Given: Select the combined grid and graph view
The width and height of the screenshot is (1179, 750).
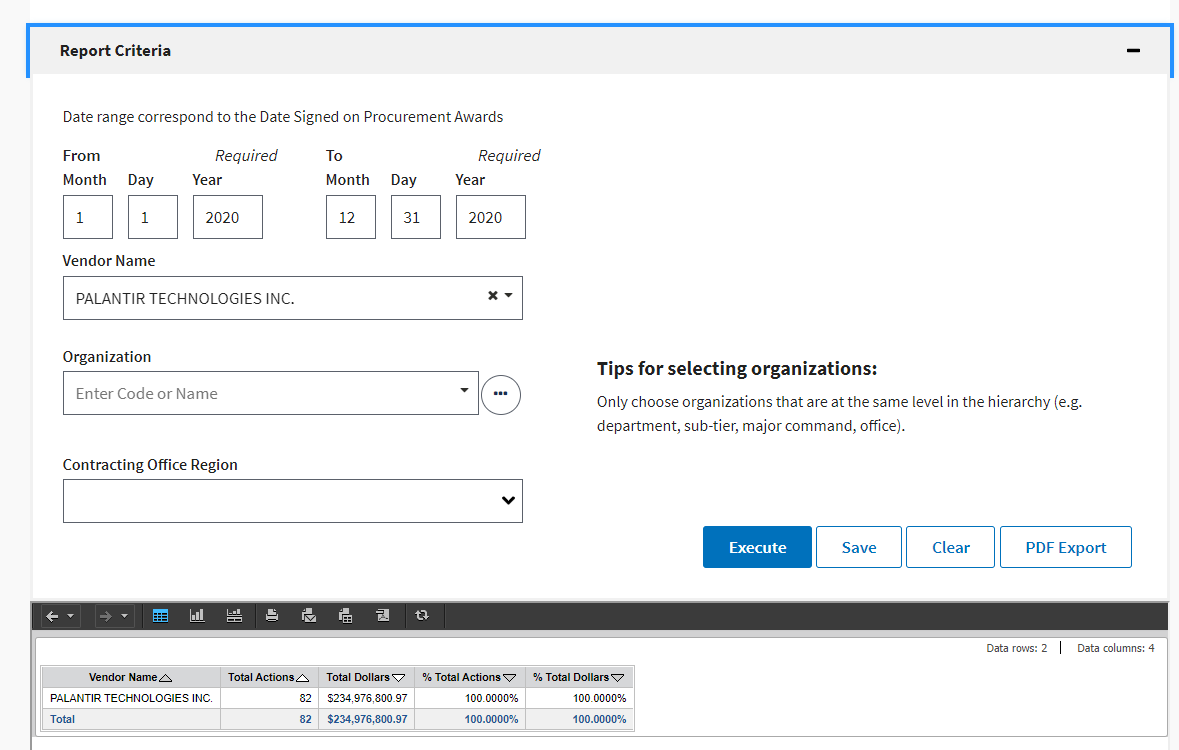Looking at the screenshot, I should pyautogui.click(x=234, y=616).
